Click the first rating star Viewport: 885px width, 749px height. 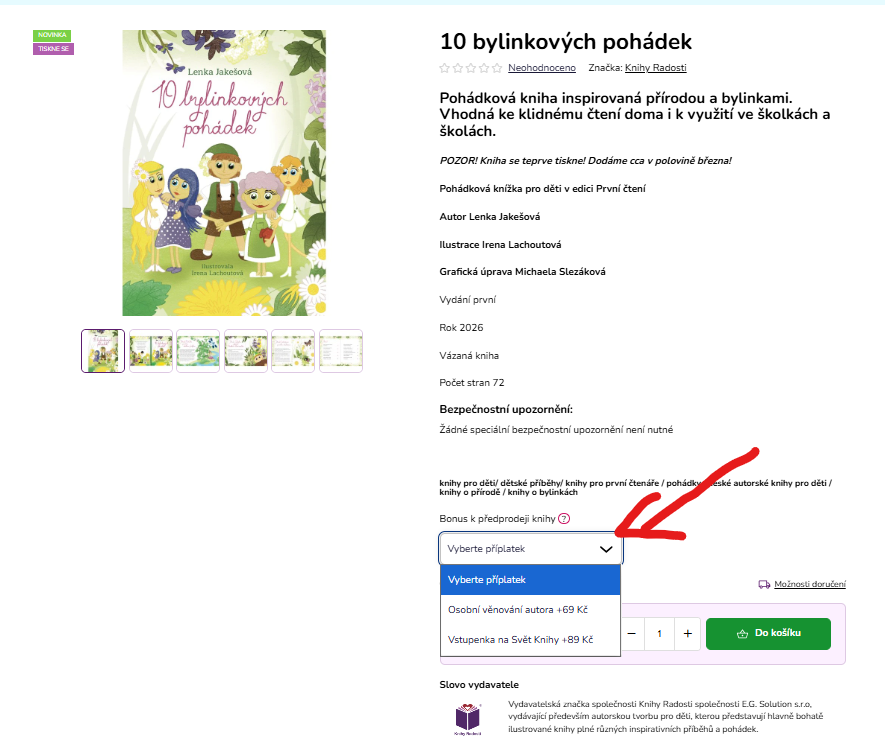(445, 68)
